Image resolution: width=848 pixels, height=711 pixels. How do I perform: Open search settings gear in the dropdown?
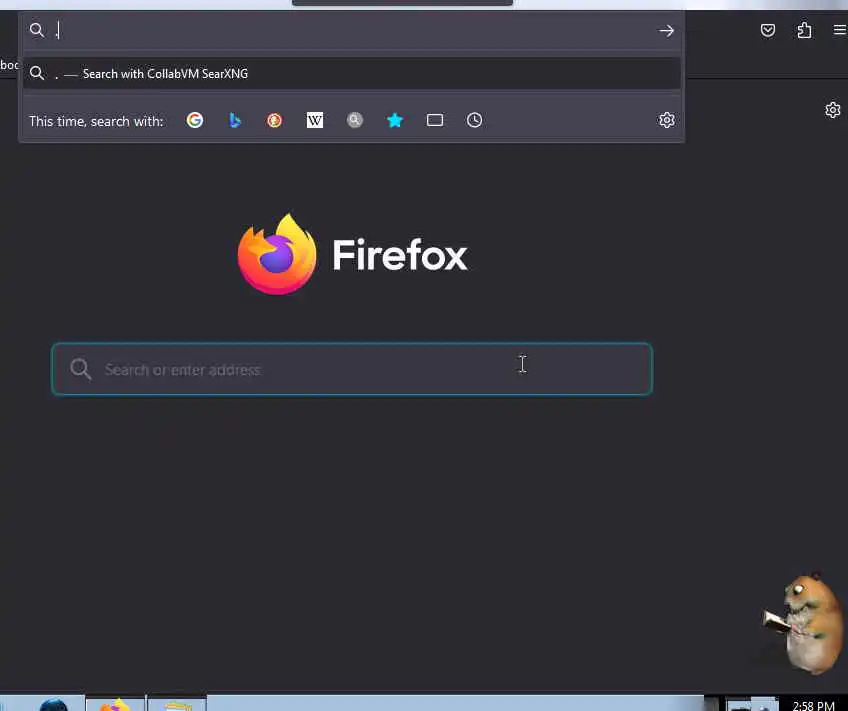666,120
